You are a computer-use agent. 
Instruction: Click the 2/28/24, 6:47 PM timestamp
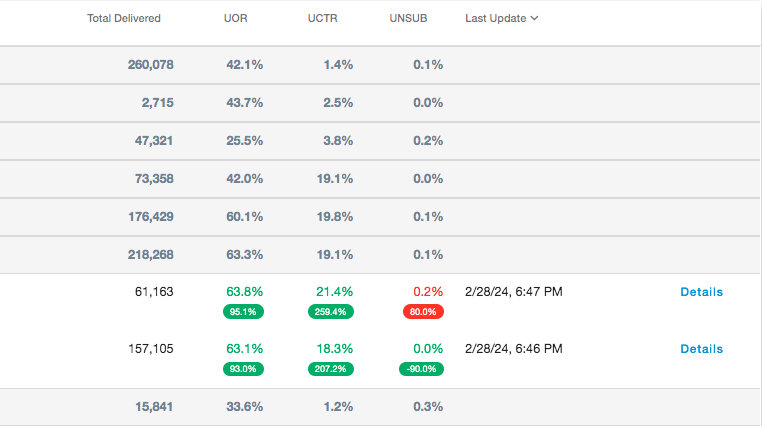coord(514,292)
